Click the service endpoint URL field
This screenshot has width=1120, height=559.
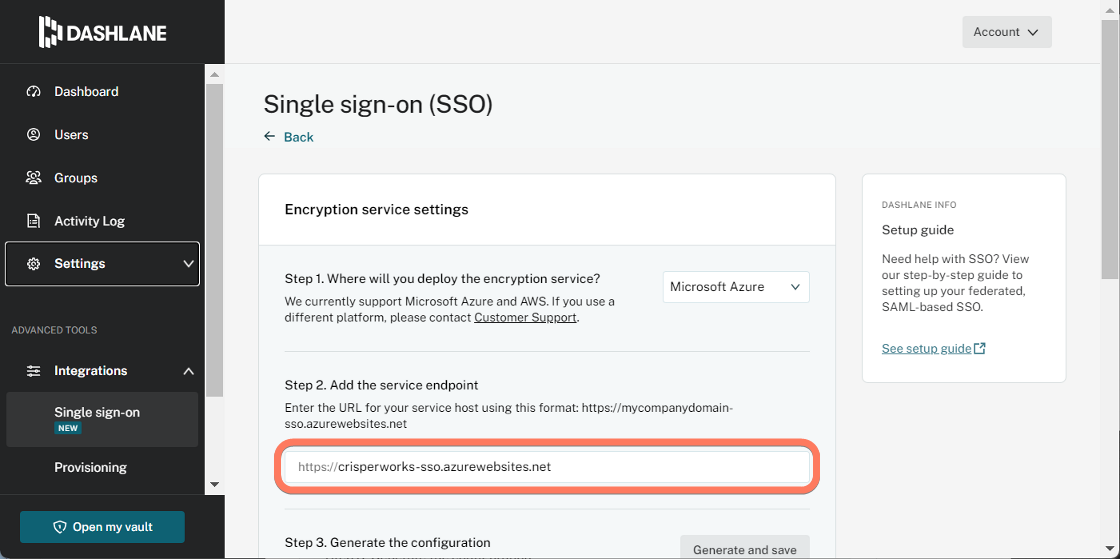[547, 467]
